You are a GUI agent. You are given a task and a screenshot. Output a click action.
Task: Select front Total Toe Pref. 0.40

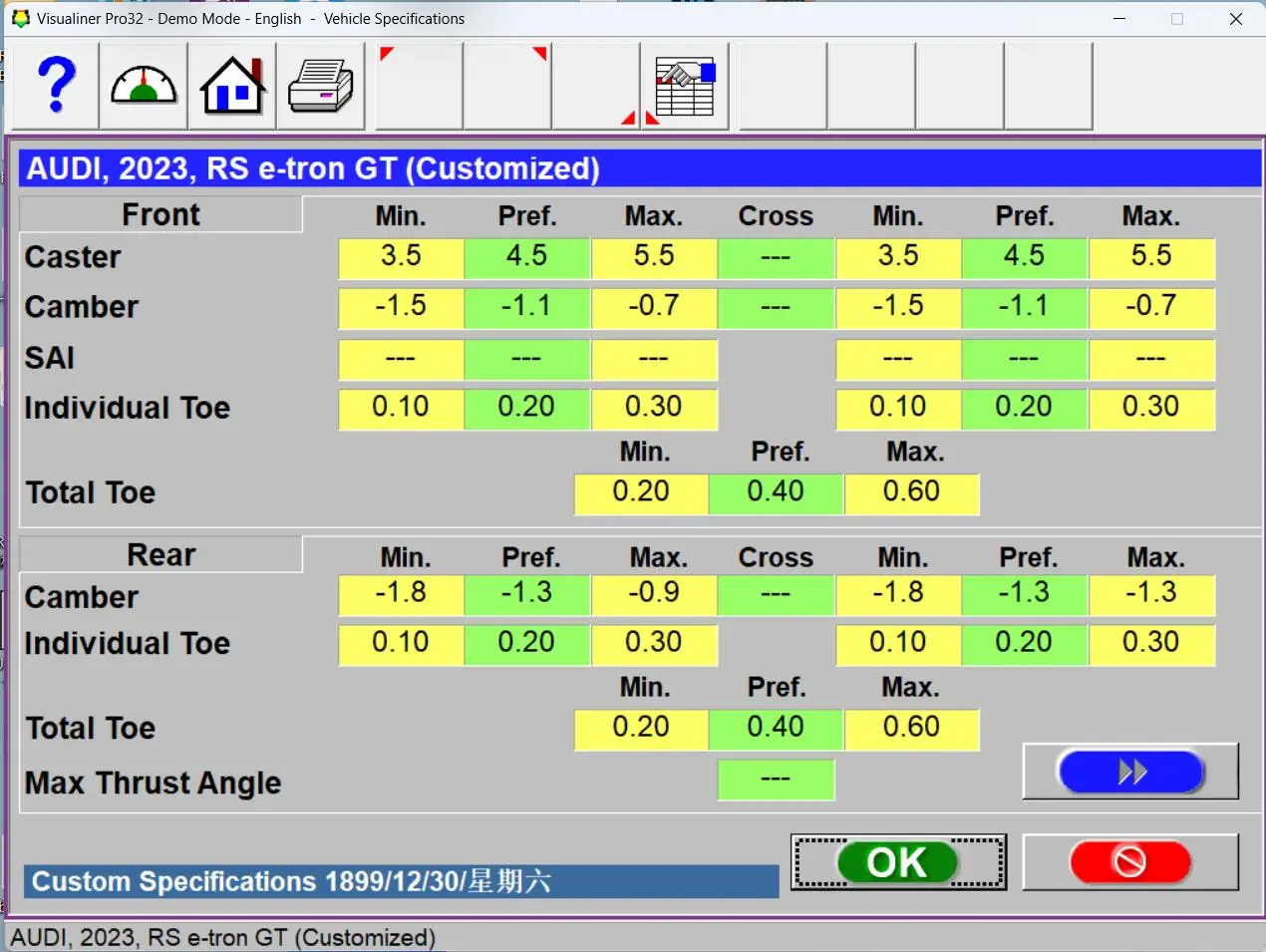click(x=776, y=493)
